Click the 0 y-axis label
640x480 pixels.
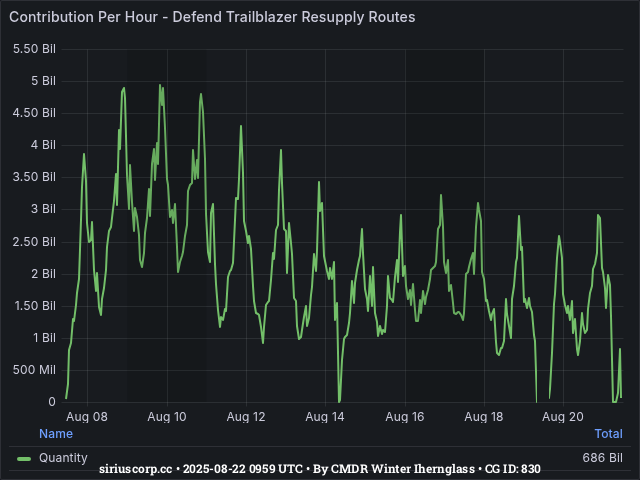click(52, 402)
